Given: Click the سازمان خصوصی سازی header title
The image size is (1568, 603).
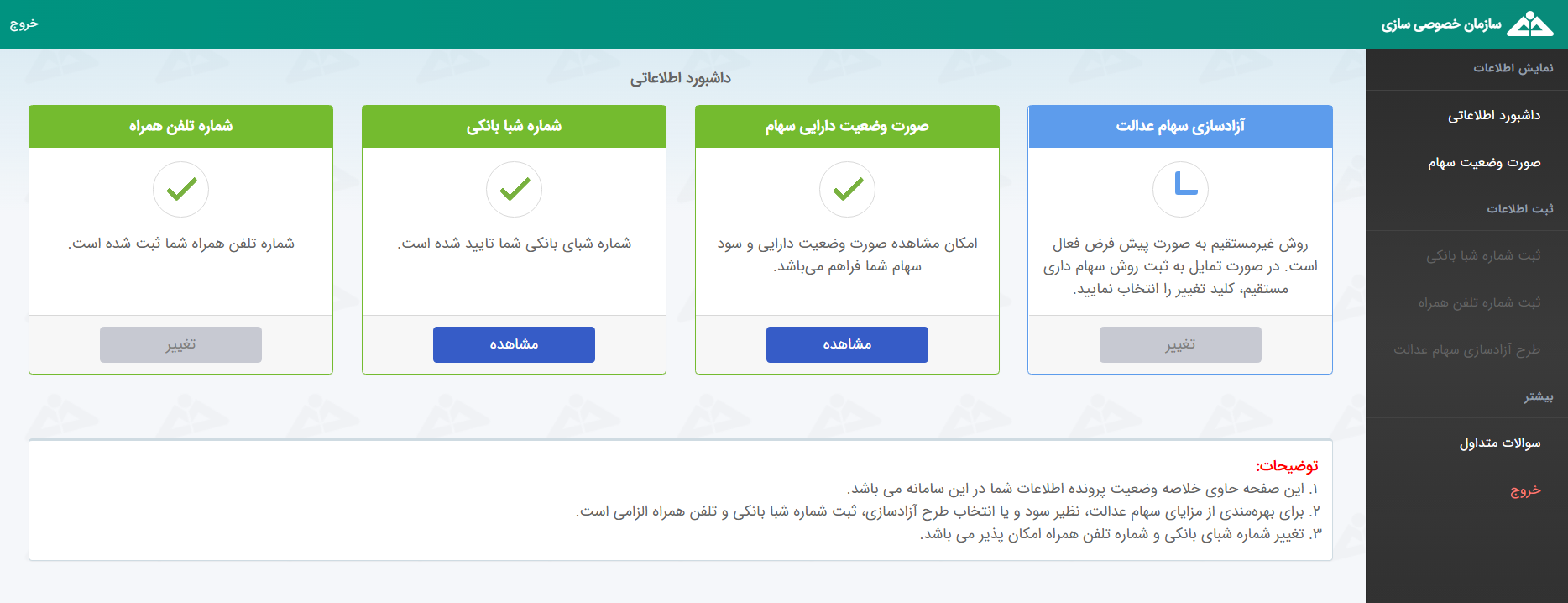Looking at the screenshot, I should tap(1441, 24).
